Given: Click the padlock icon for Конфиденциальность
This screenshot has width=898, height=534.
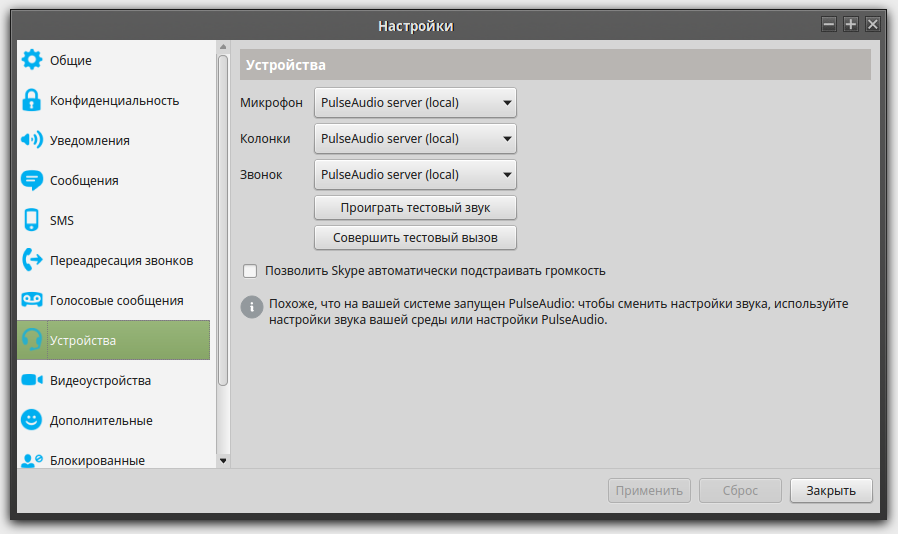Looking at the screenshot, I should point(32,100).
